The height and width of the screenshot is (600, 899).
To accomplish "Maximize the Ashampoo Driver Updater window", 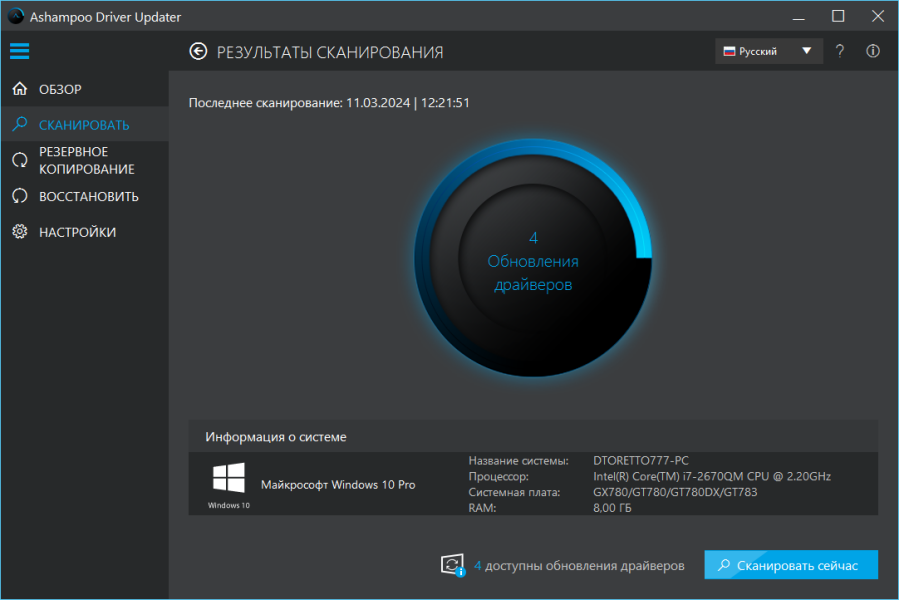I will (x=838, y=17).
